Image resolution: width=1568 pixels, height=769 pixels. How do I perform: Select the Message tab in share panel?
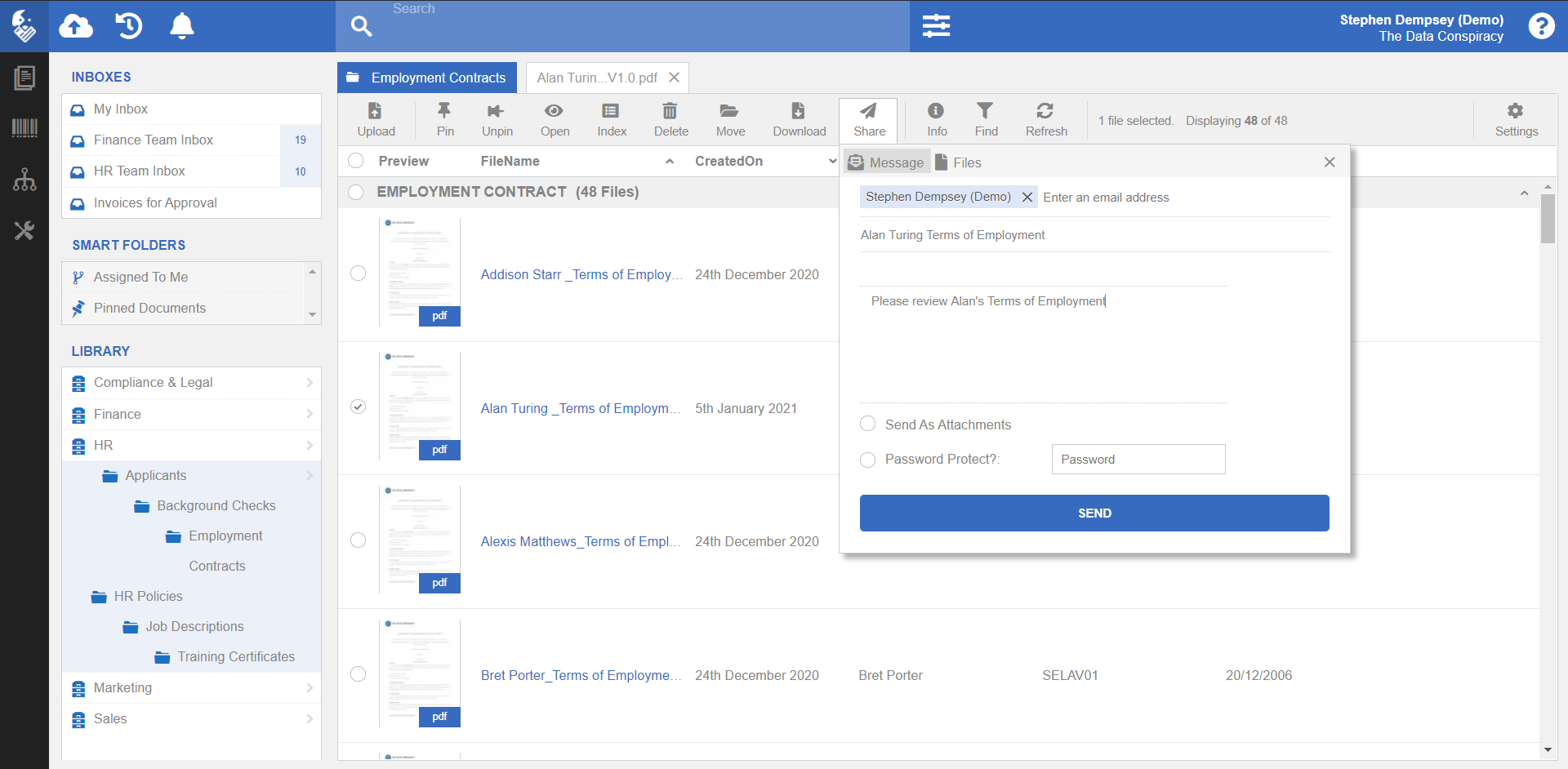(886, 162)
